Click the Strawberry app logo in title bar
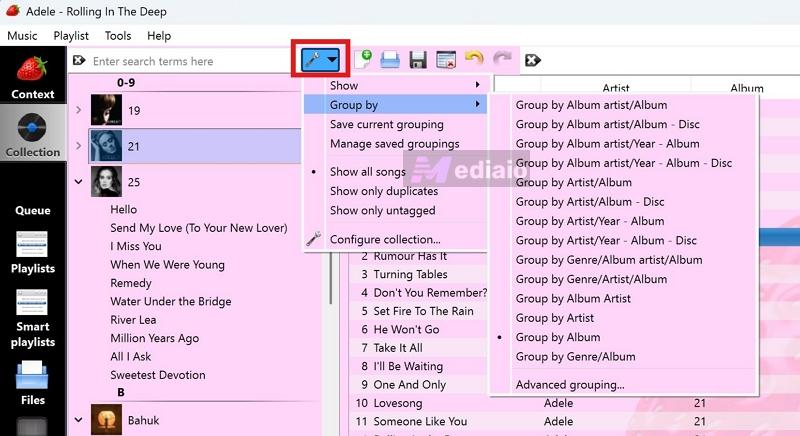Image resolution: width=800 pixels, height=436 pixels. point(13,10)
